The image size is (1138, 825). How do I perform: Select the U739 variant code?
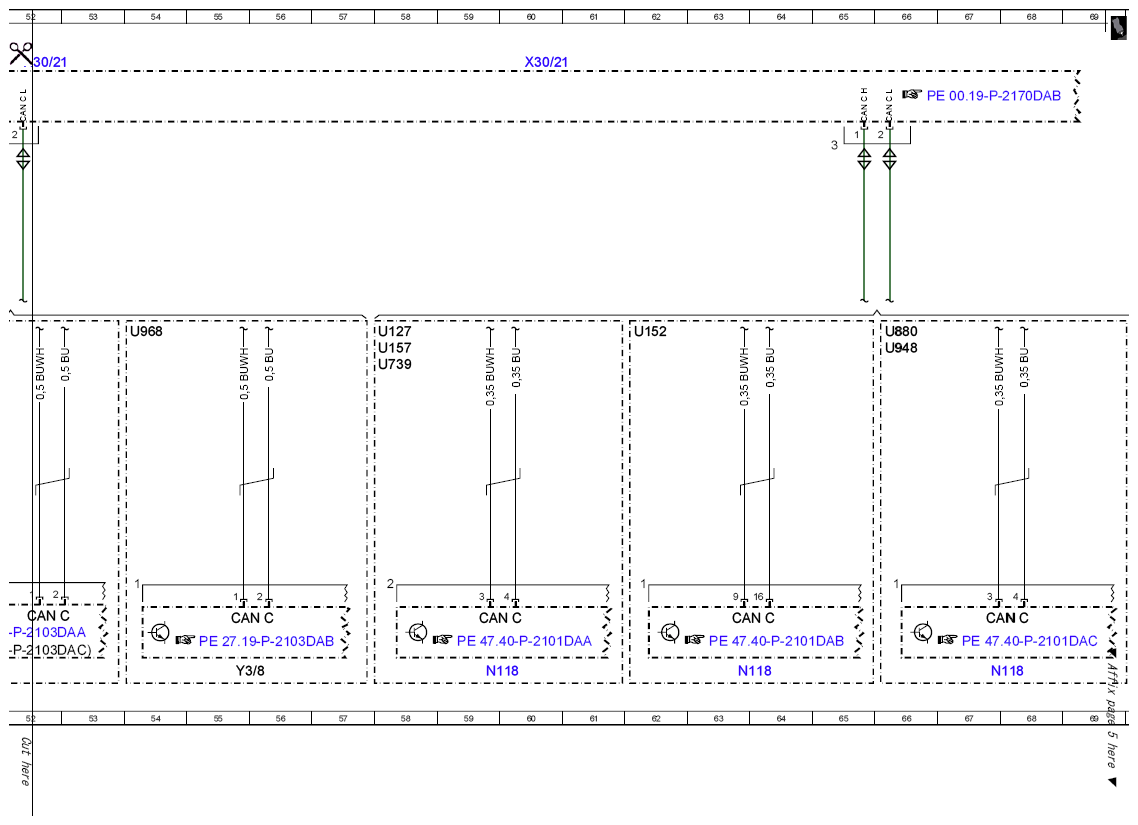coord(394,364)
